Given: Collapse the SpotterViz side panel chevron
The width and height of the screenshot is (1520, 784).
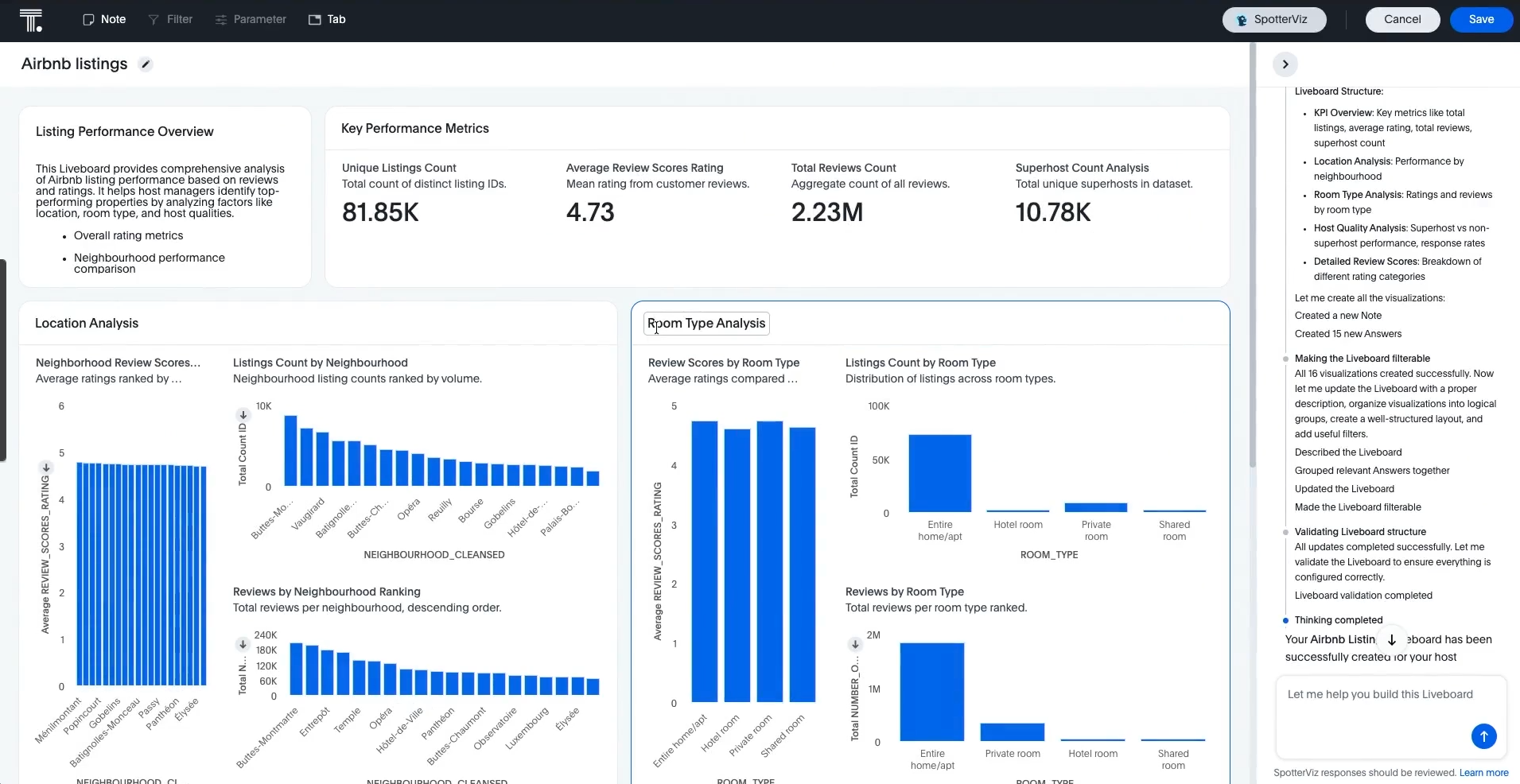Looking at the screenshot, I should pos(1285,64).
